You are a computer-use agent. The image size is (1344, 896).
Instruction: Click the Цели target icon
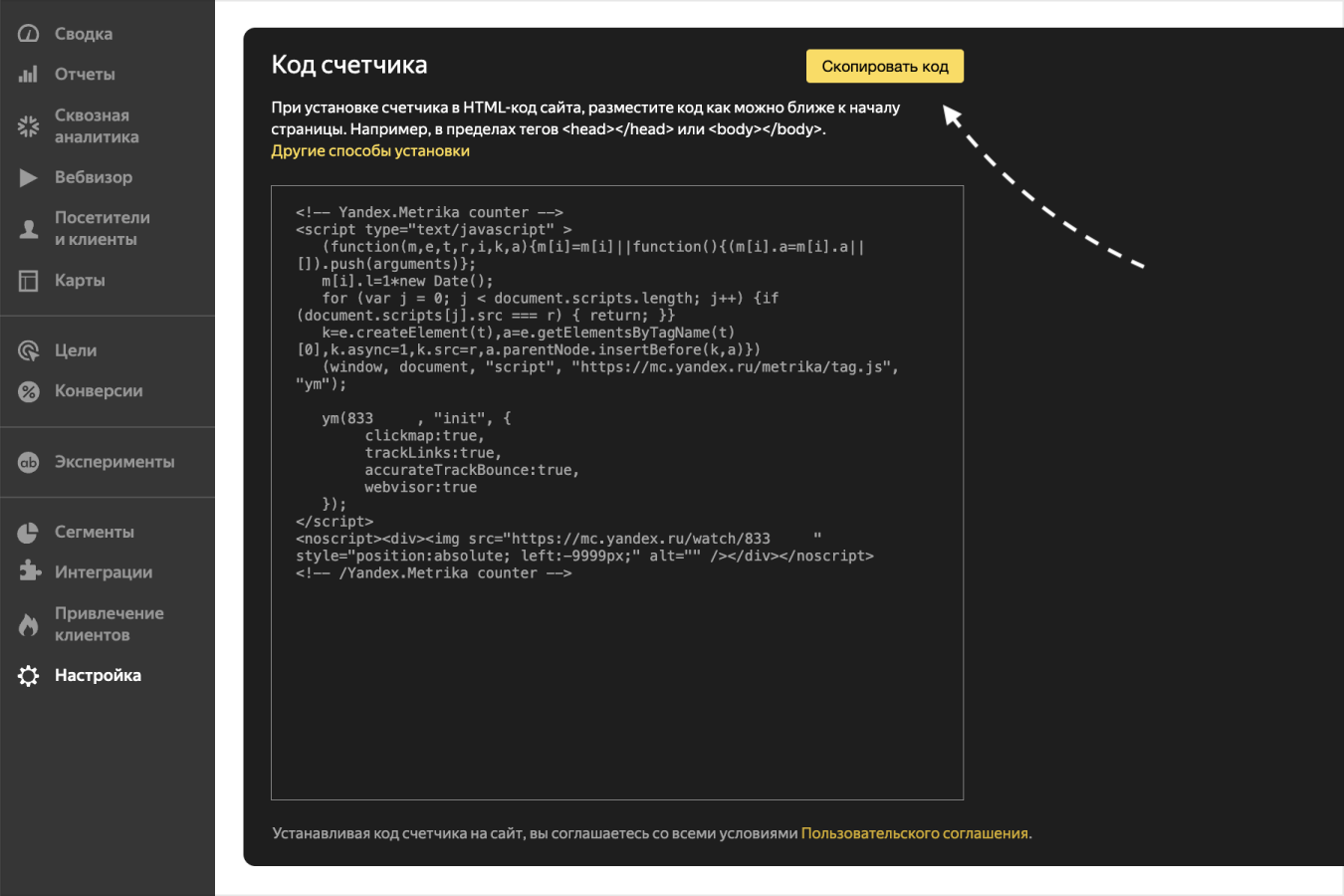pyautogui.click(x=28, y=350)
